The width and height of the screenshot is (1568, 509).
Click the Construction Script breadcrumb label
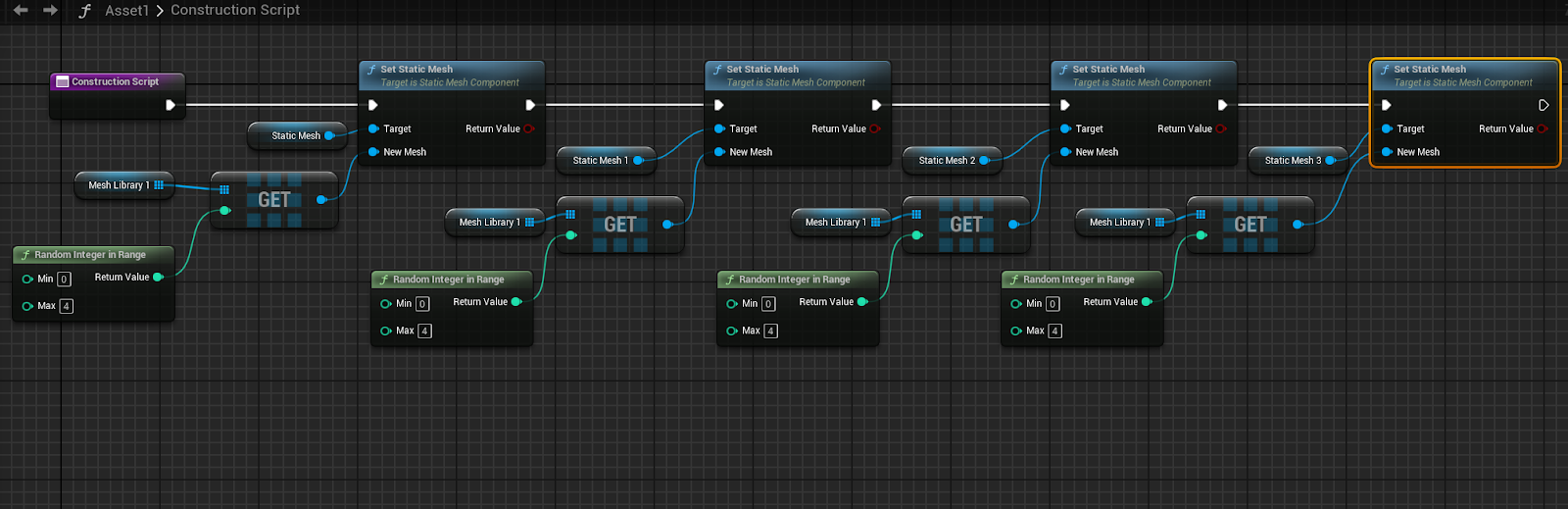tap(235, 10)
